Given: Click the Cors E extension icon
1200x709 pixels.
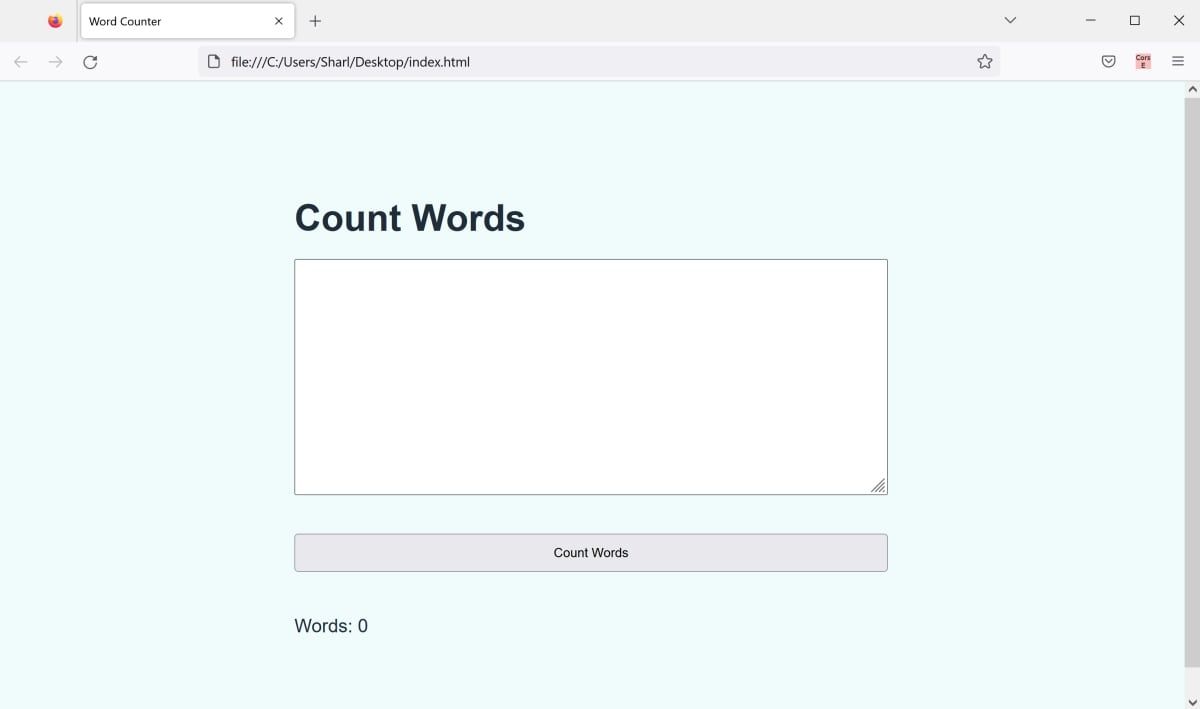Looking at the screenshot, I should pos(1143,62).
